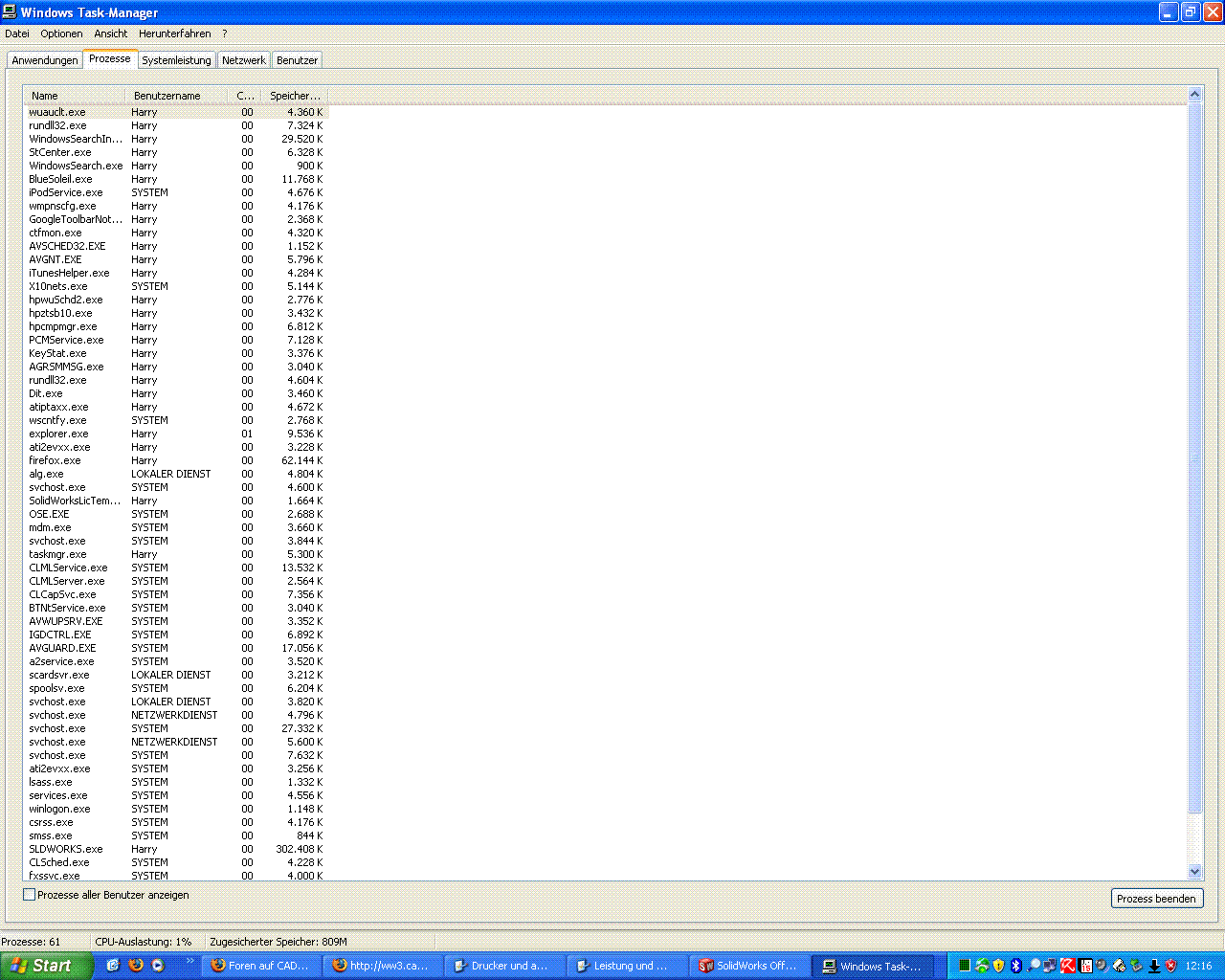Screen dimensions: 1225x980
Task: Select iTunesHelper.exe process row
Action: pyautogui.click(x=176, y=273)
